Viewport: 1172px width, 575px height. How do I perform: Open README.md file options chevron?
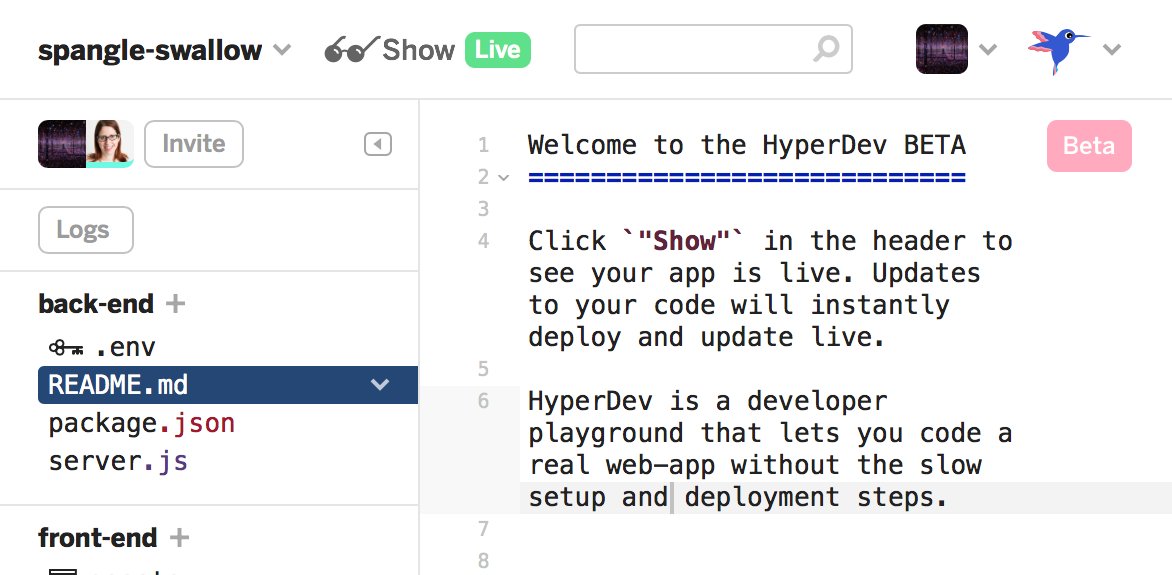point(380,385)
